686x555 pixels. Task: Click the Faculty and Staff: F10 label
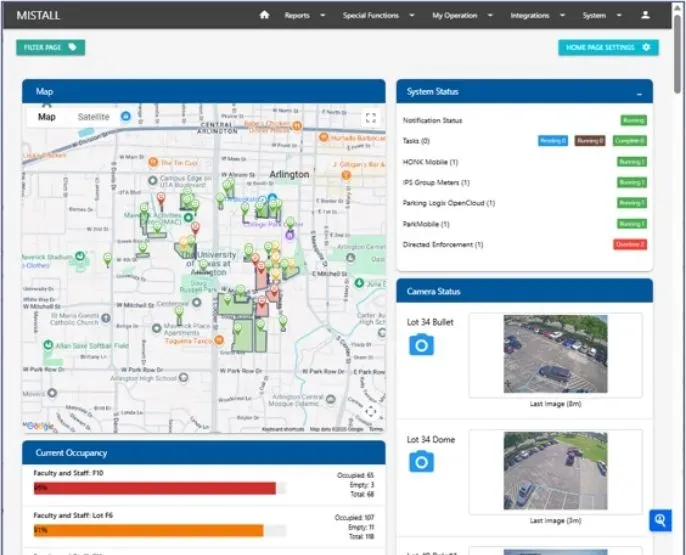(69, 473)
